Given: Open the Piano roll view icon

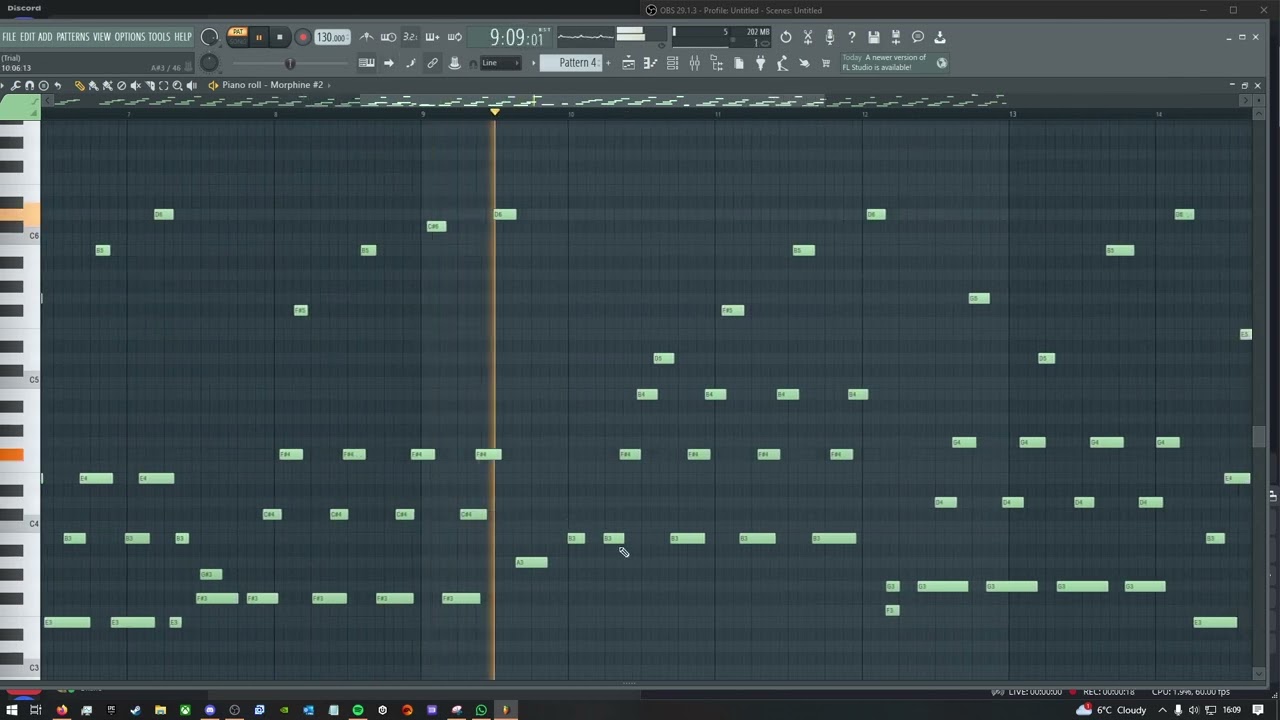Looking at the screenshot, I should point(650,63).
